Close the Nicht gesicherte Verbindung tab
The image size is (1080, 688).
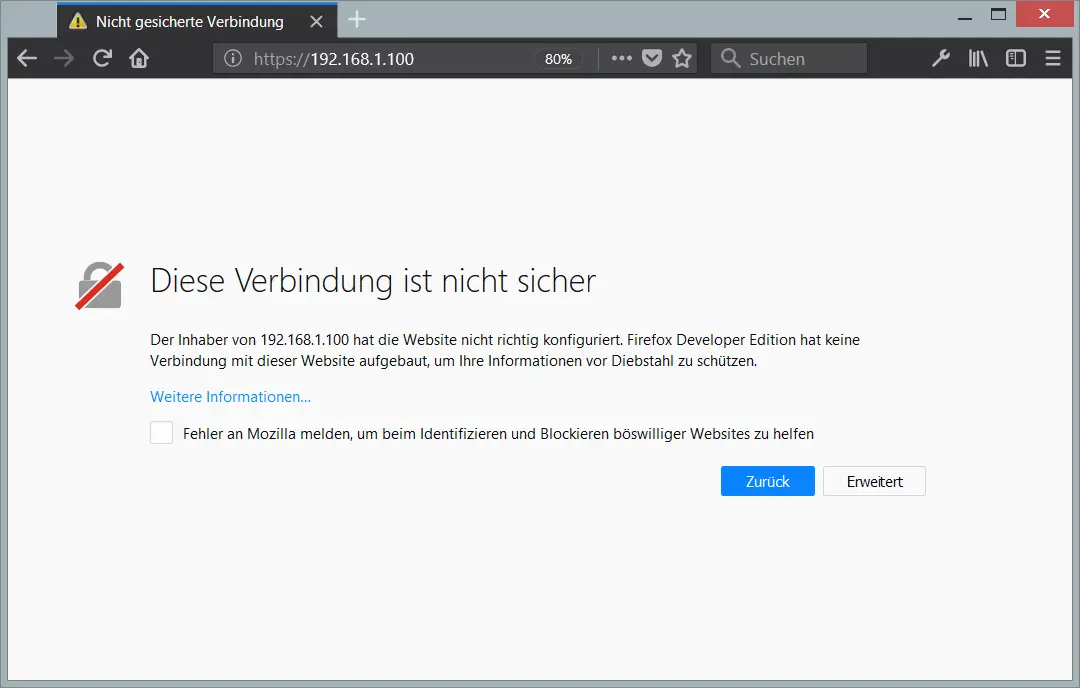(x=316, y=22)
